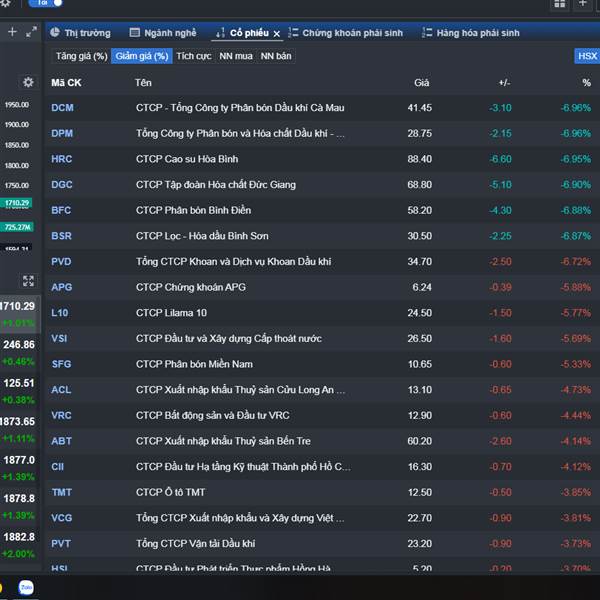Click change -6.60 in HRC row
This screenshot has height=600, width=600.
pos(501,159)
